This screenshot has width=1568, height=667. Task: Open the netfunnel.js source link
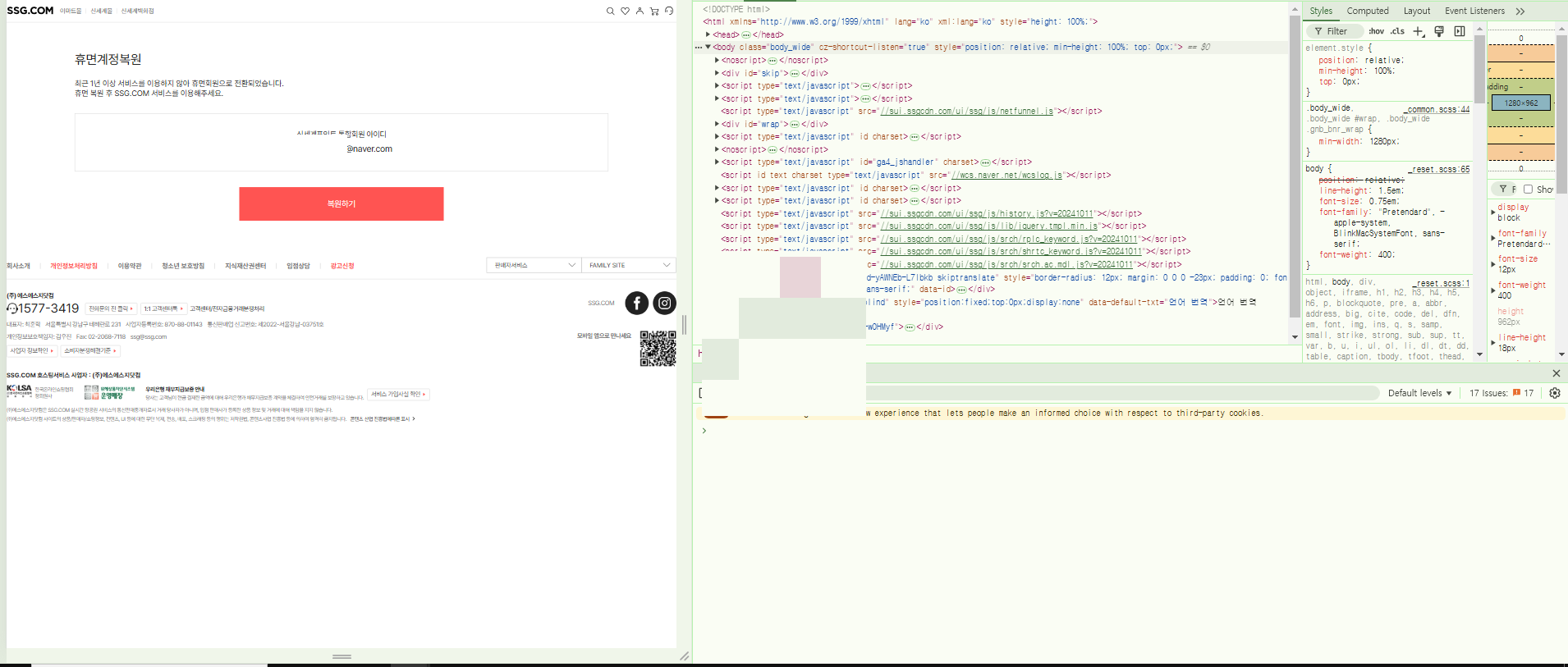(x=967, y=112)
